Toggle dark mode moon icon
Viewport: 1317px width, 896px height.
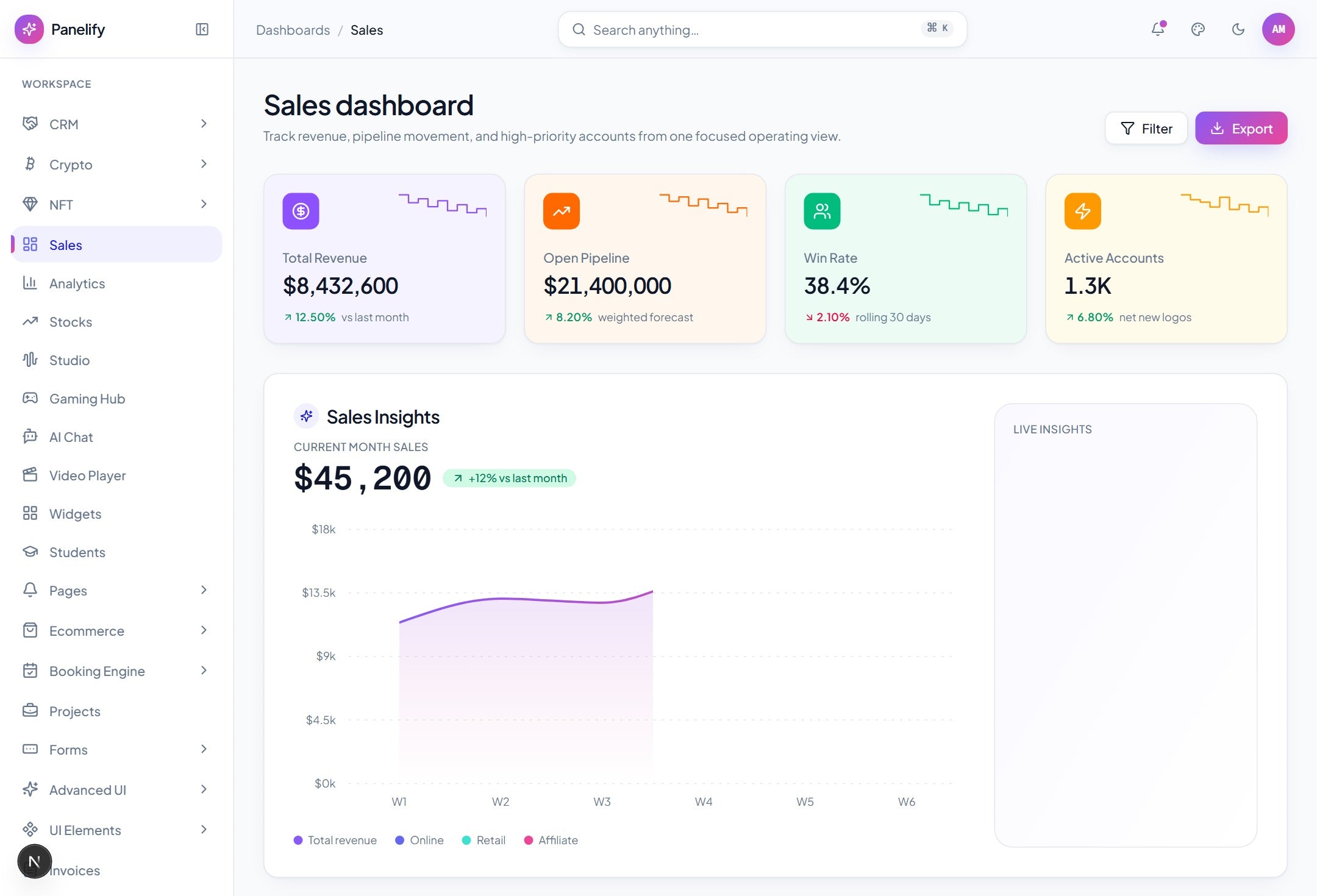tap(1238, 29)
